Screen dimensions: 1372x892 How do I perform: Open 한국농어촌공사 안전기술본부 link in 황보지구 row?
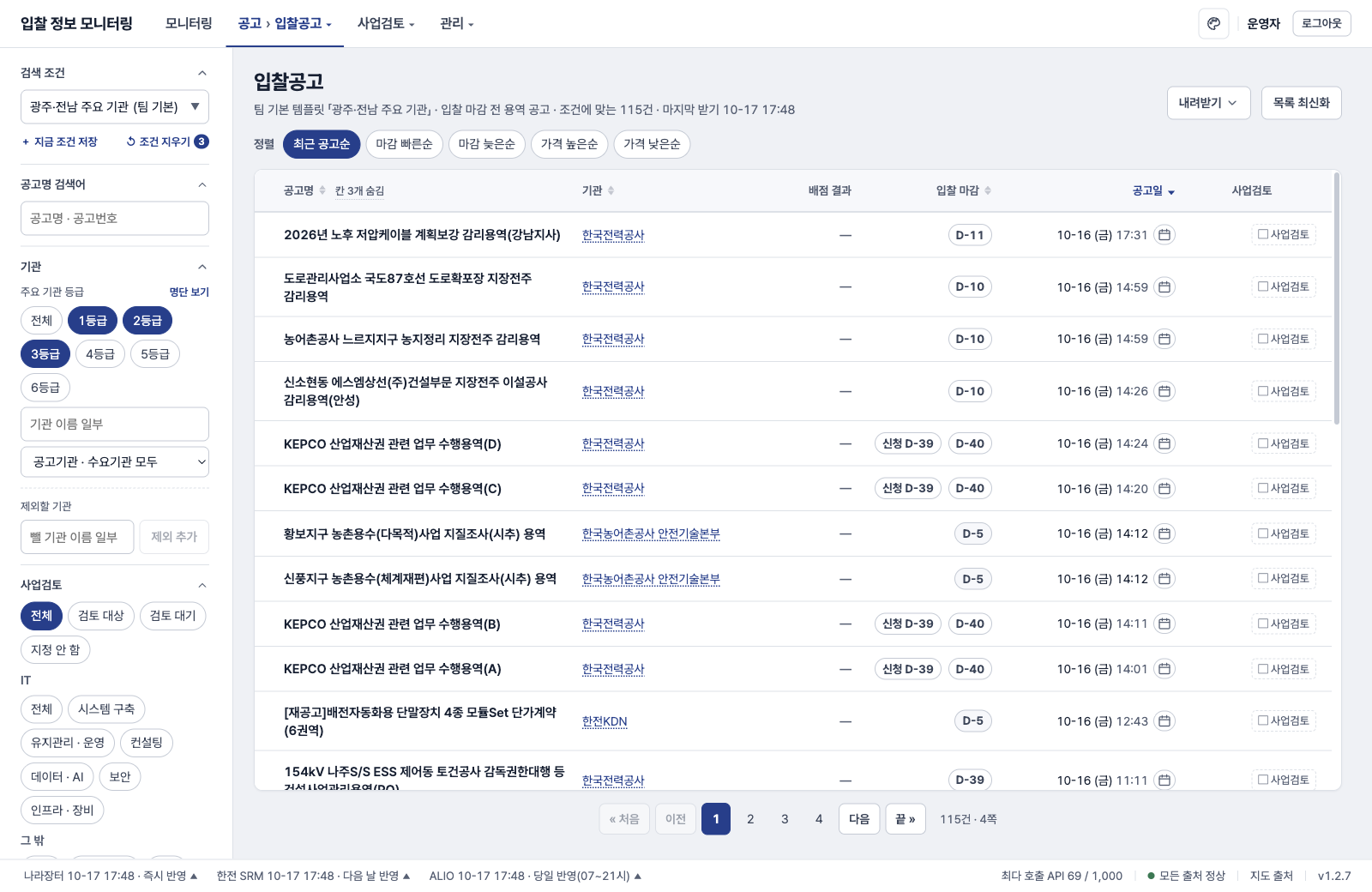[x=651, y=533]
